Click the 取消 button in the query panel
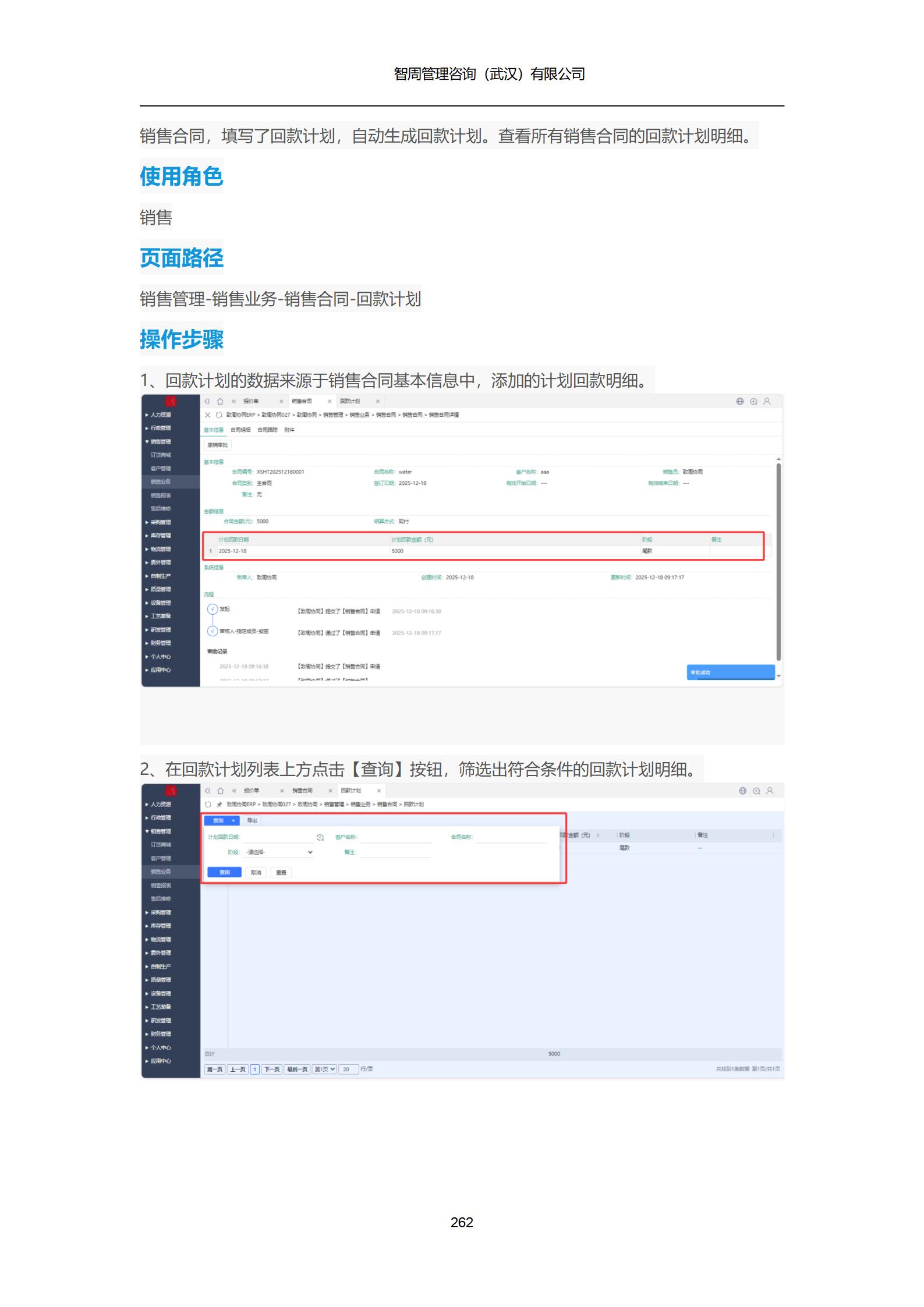This screenshot has width=924, height=1307. click(x=256, y=872)
